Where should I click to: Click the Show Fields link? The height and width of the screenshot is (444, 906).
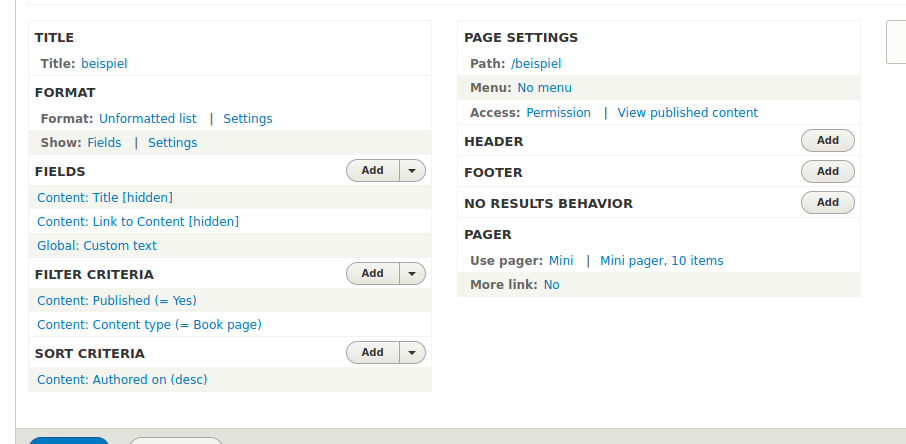(x=104, y=143)
